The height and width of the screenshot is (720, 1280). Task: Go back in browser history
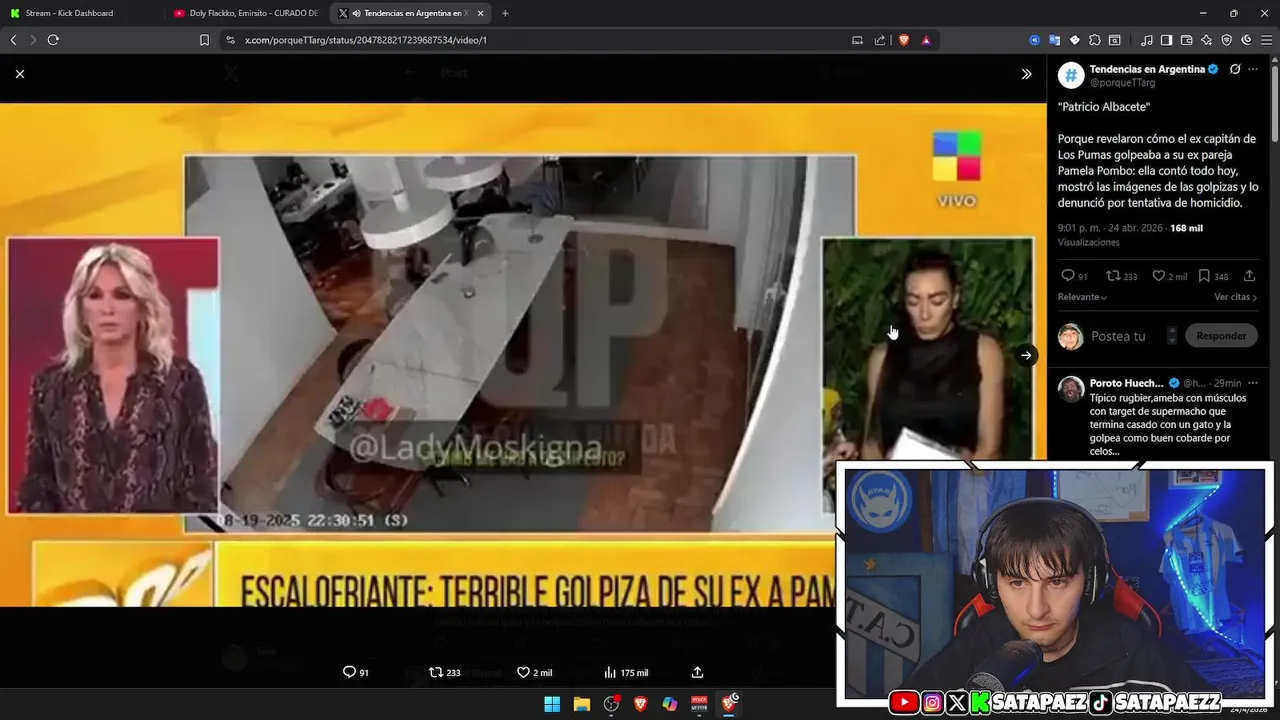tap(13, 40)
